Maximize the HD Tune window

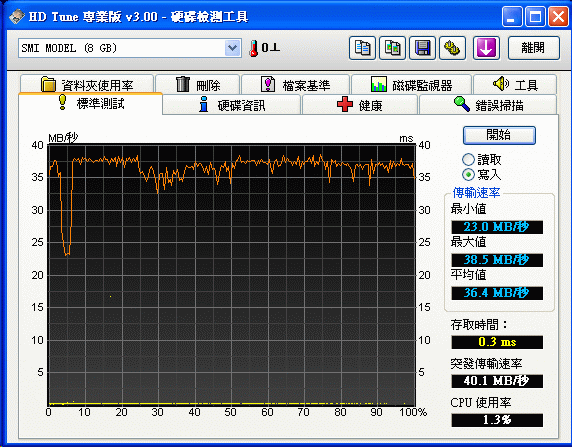tap(535, 17)
